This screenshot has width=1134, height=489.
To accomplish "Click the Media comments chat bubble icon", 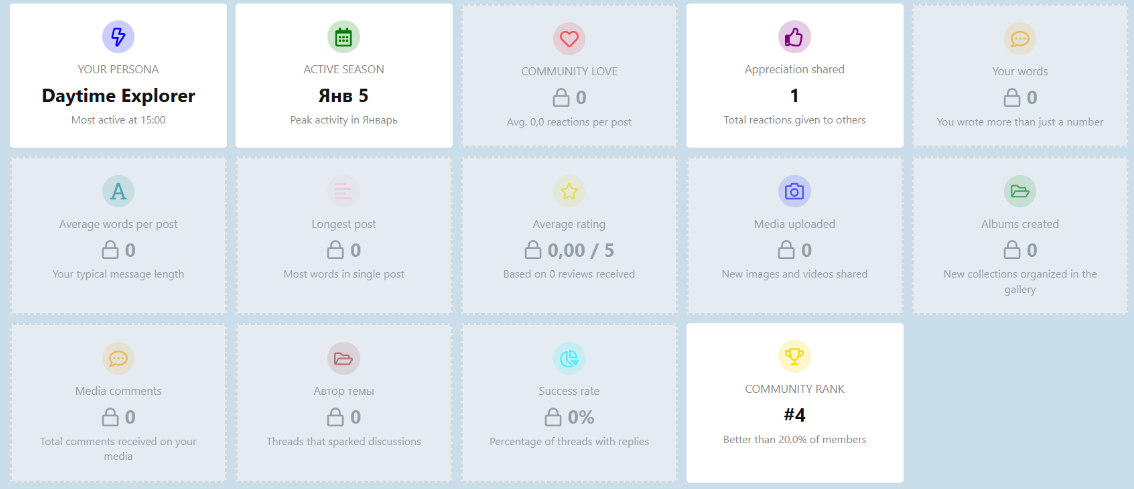I will (x=118, y=358).
